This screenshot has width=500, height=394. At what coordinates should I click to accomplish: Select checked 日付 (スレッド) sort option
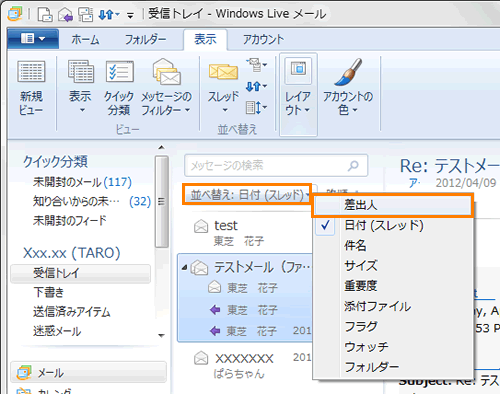point(393,226)
